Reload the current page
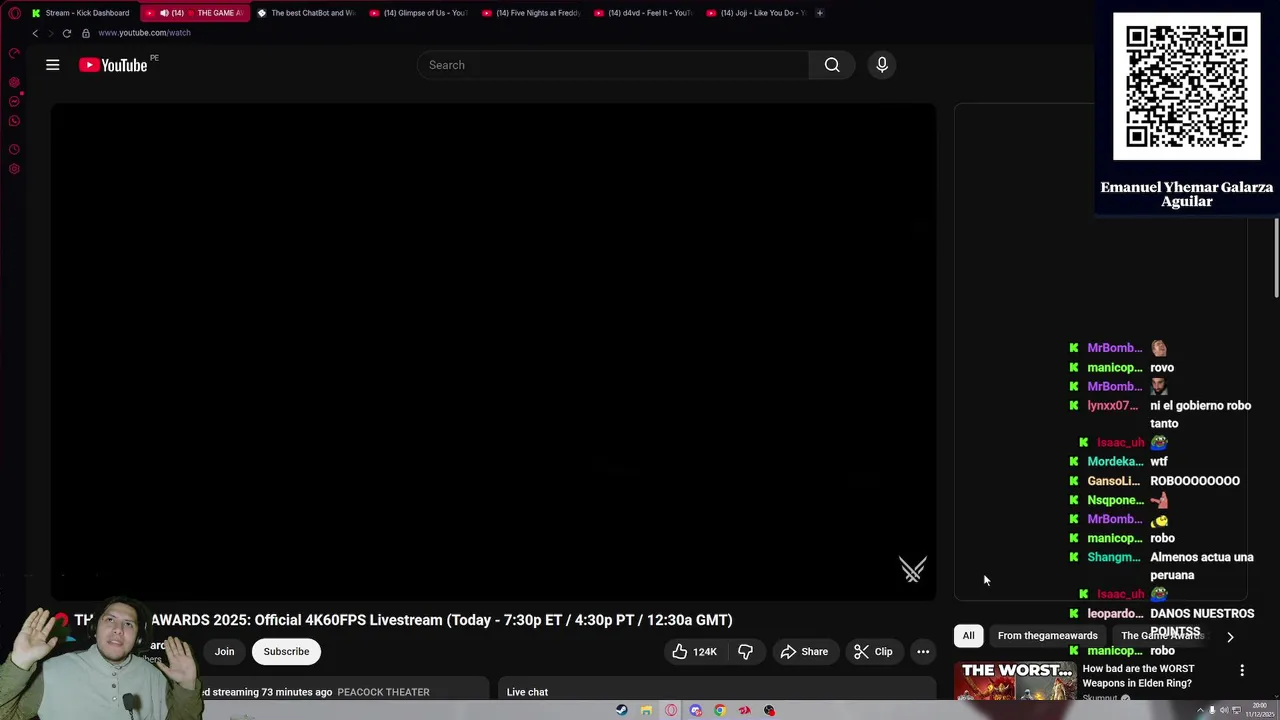Image resolution: width=1280 pixels, height=720 pixels. pos(67,33)
